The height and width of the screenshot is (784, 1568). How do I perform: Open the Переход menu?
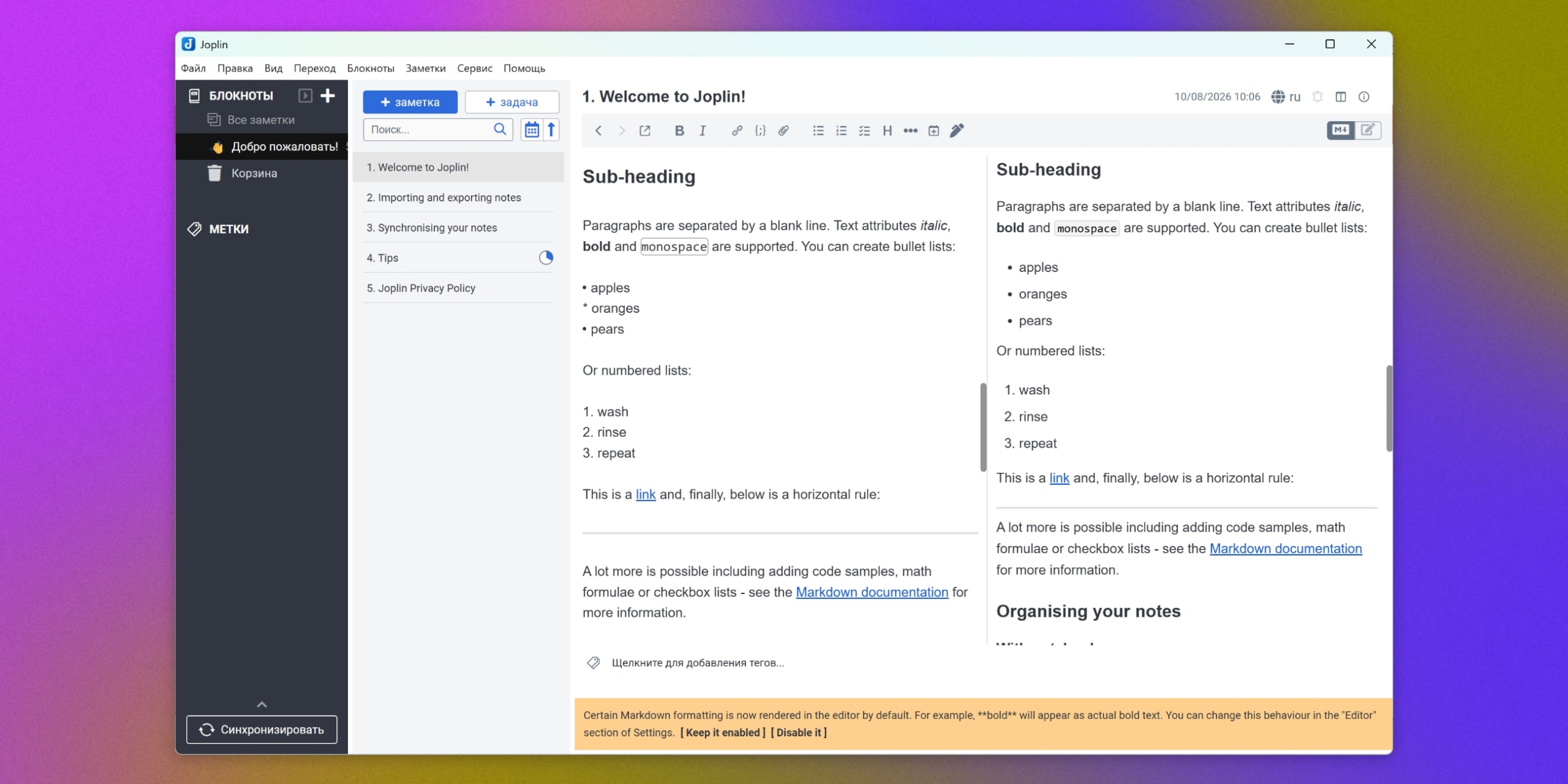[x=315, y=68]
